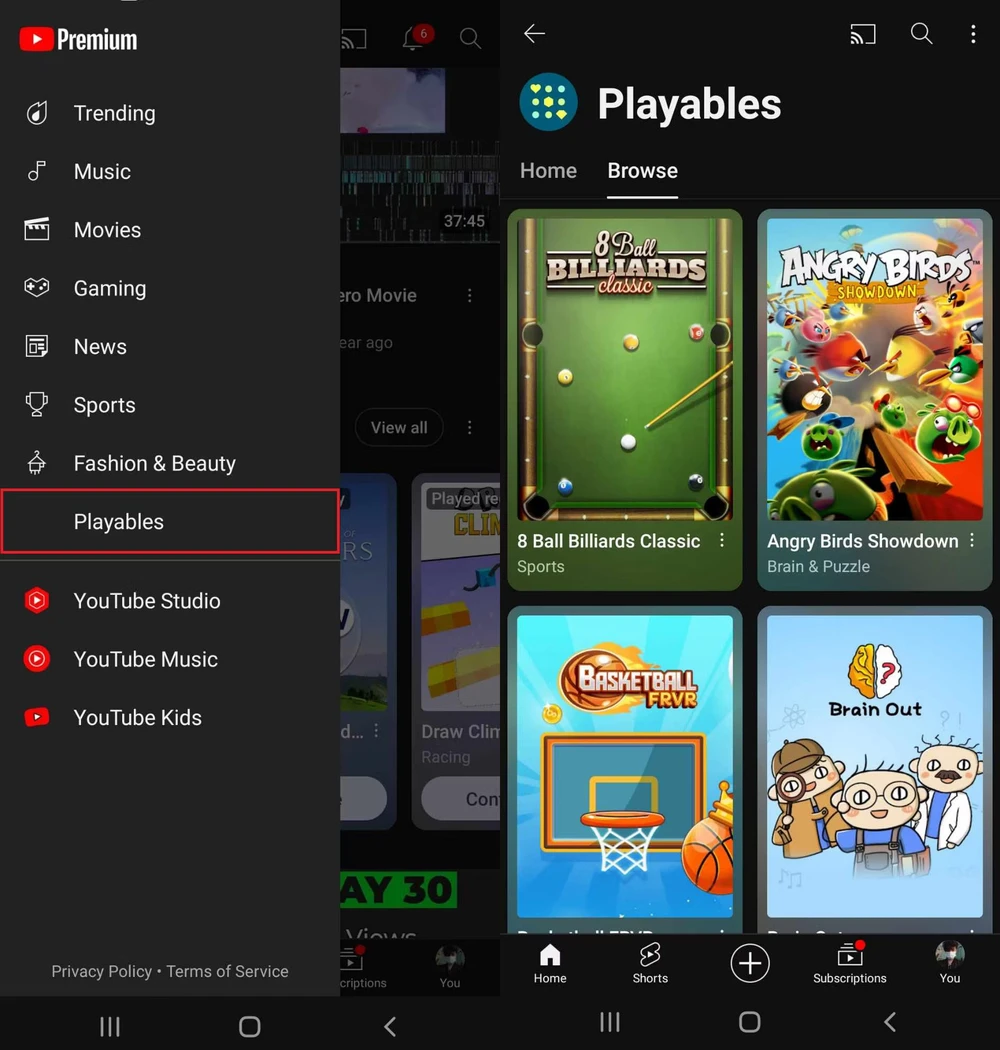Tap the back arrow at top left
This screenshot has width=1000, height=1050.
534,33
